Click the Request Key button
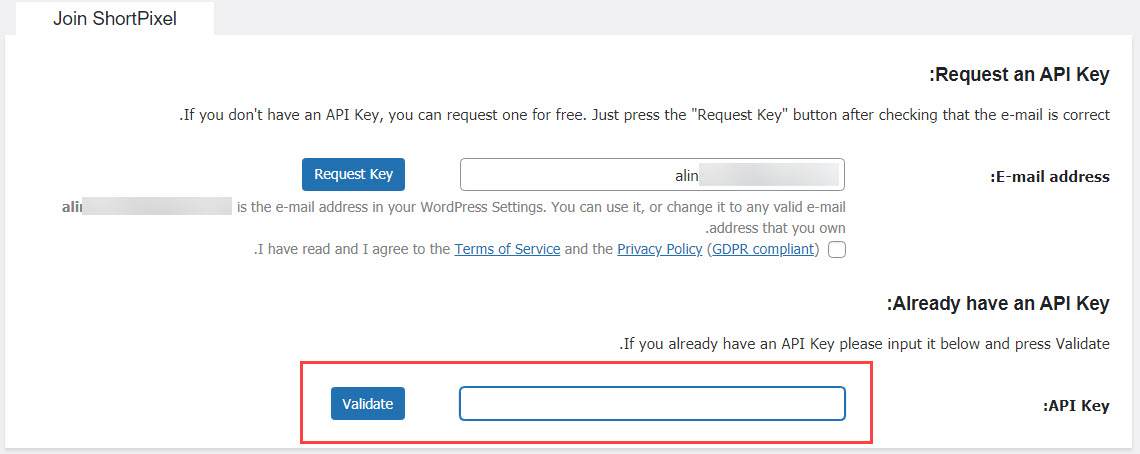The height and width of the screenshot is (454, 1140). coord(353,175)
